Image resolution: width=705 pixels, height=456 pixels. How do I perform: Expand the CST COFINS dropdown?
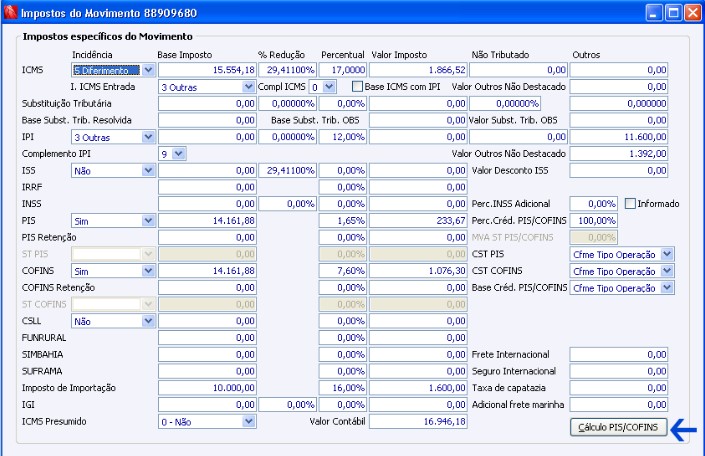coord(667,271)
